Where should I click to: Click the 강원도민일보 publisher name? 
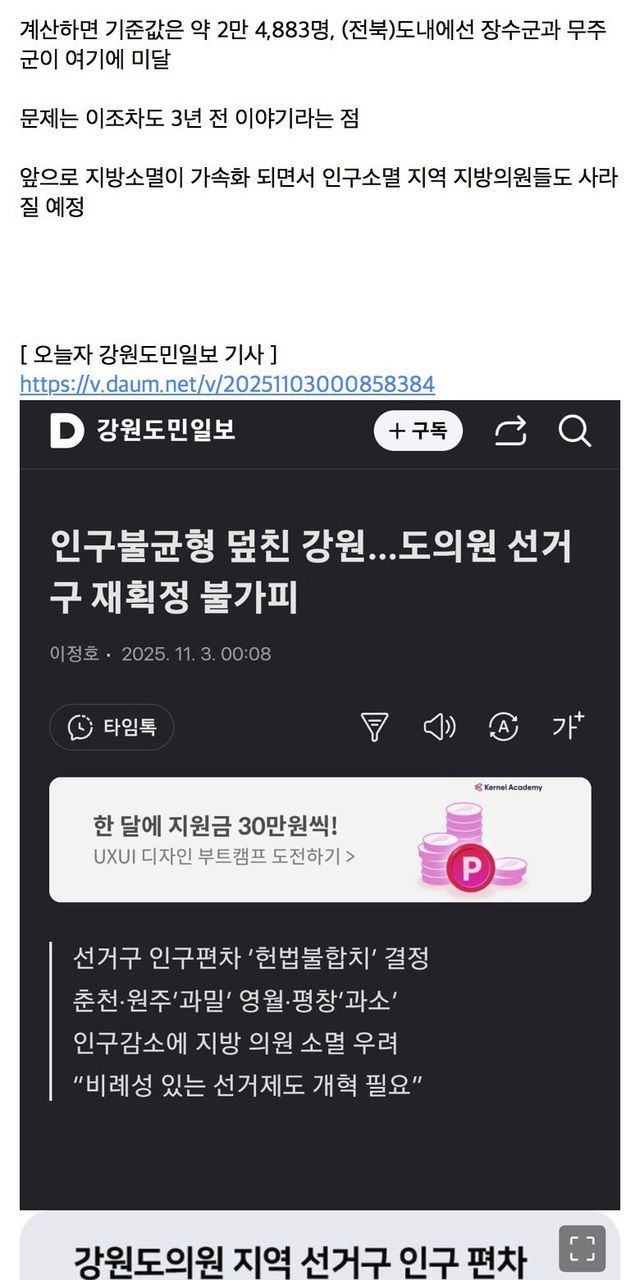point(166,431)
